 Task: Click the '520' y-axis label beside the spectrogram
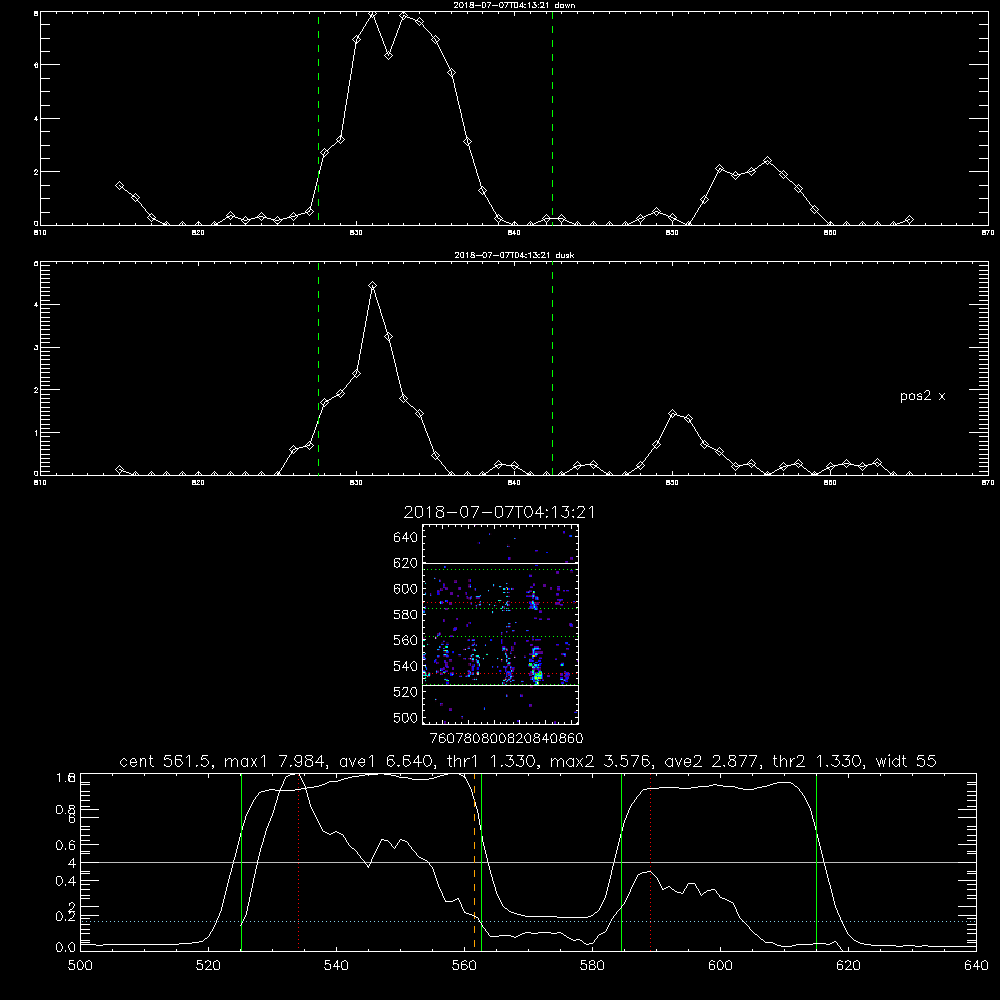tap(405, 691)
